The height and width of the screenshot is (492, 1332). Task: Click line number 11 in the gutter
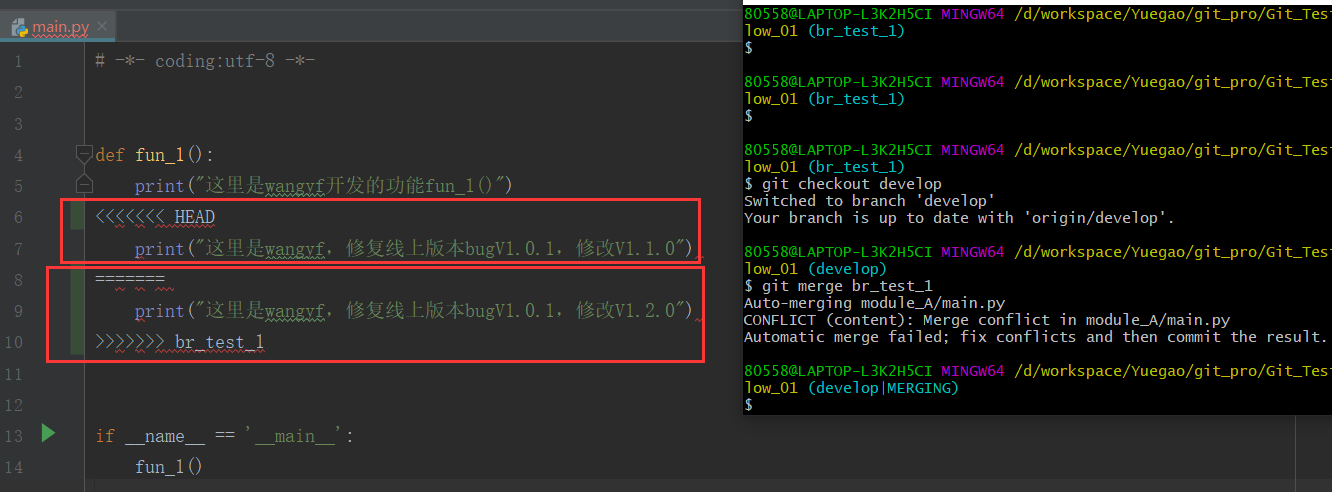coord(14,373)
